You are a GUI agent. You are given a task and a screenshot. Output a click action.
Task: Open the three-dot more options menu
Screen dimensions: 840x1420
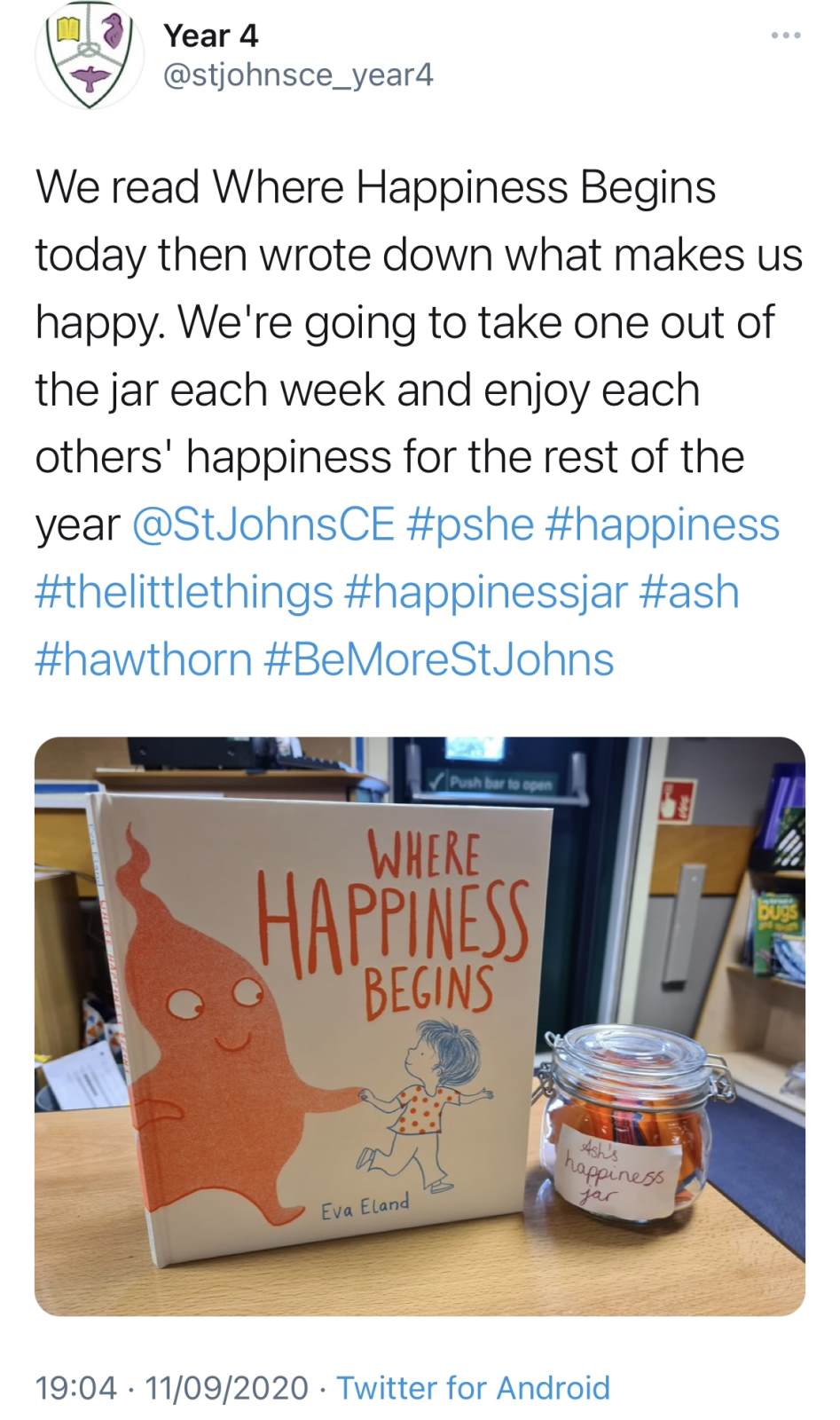pyautogui.click(x=786, y=35)
